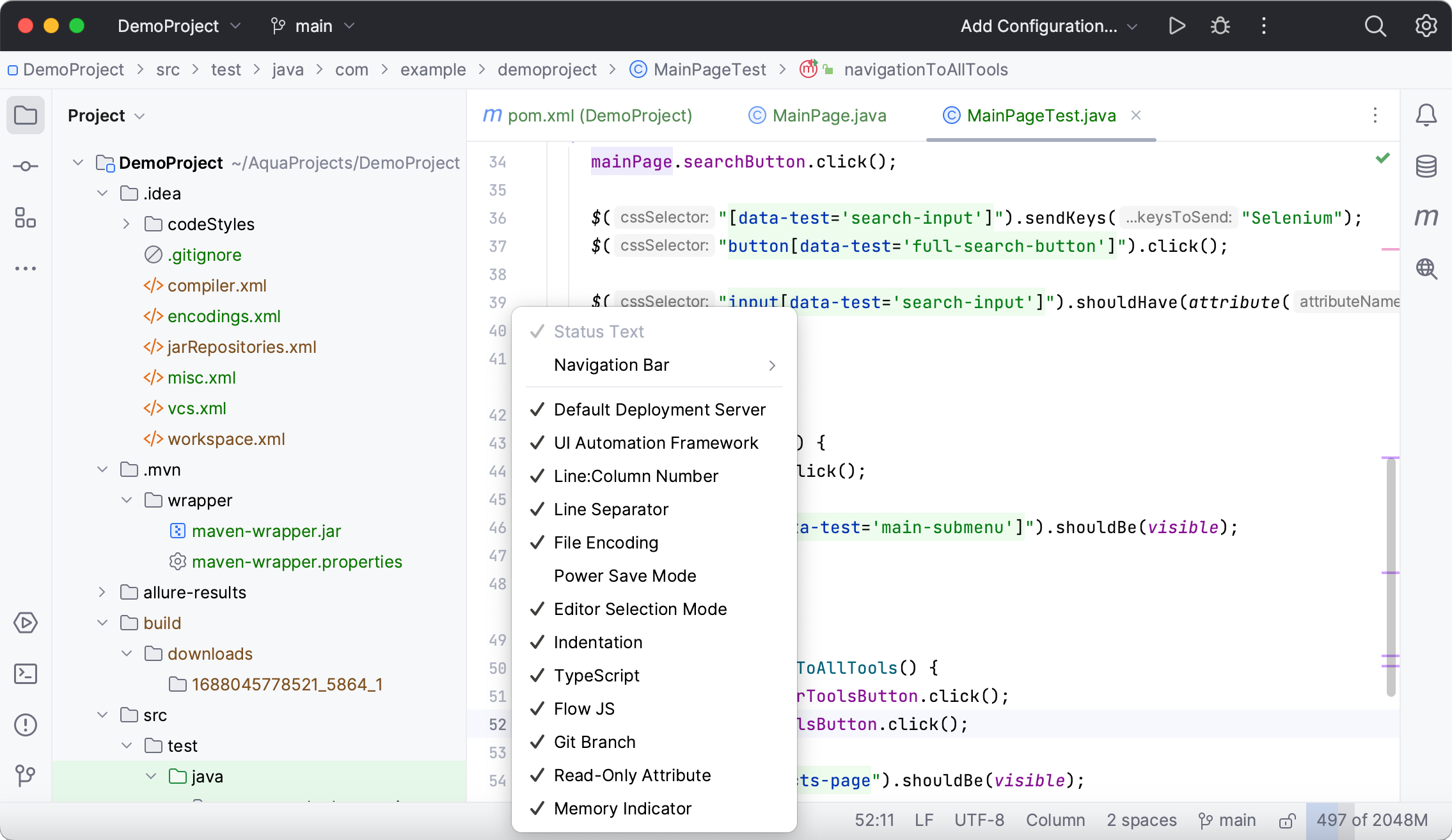Image resolution: width=1452 pixels, height=840 pixels.
Task: Open the Database tool window icon
Action: point(1426,166)
